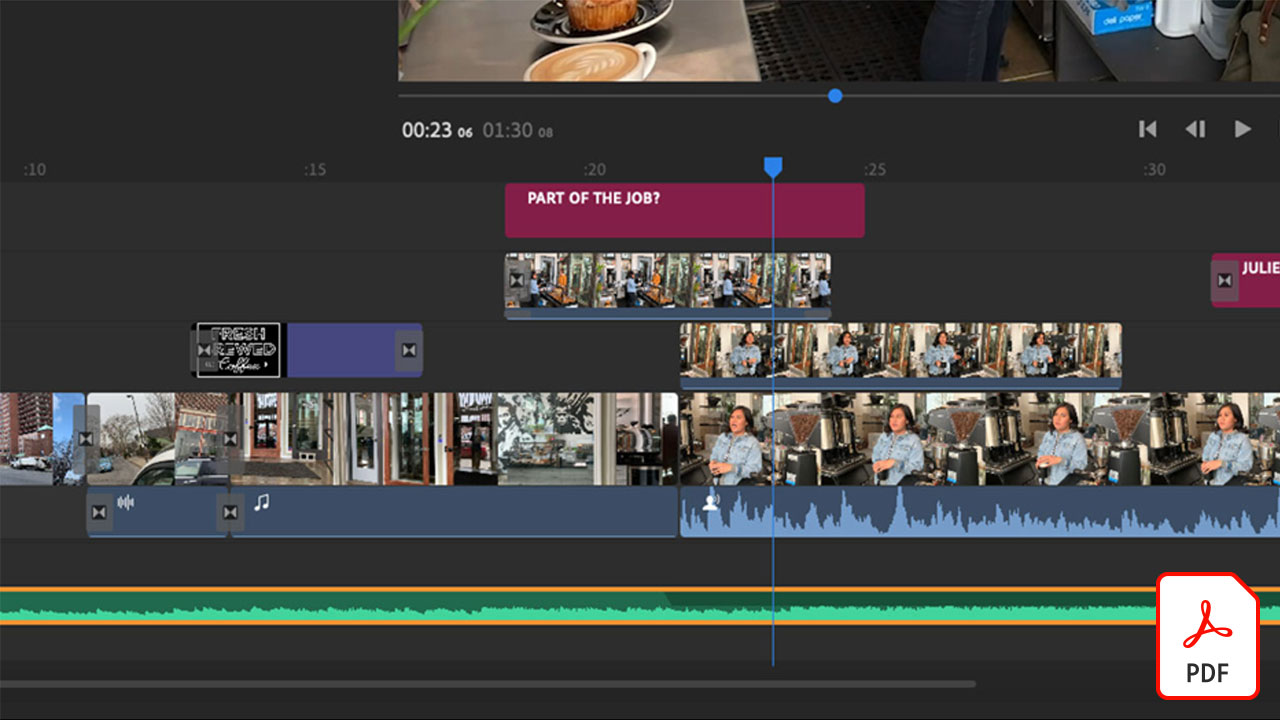Screen dimensions: 1280x720
Task: Open transition icon on barista overlay clip
Action: 517,280
